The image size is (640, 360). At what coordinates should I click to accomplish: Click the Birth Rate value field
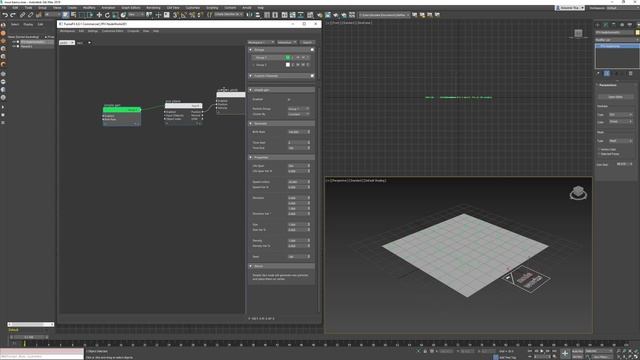[x=299, y=132]
